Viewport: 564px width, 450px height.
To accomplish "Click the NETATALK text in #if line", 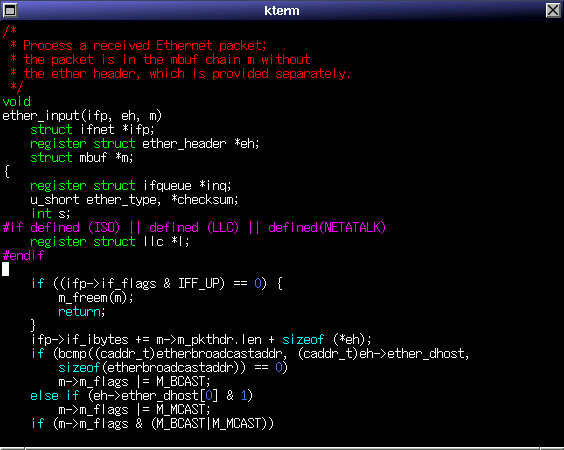I will [x=351, y=227].
